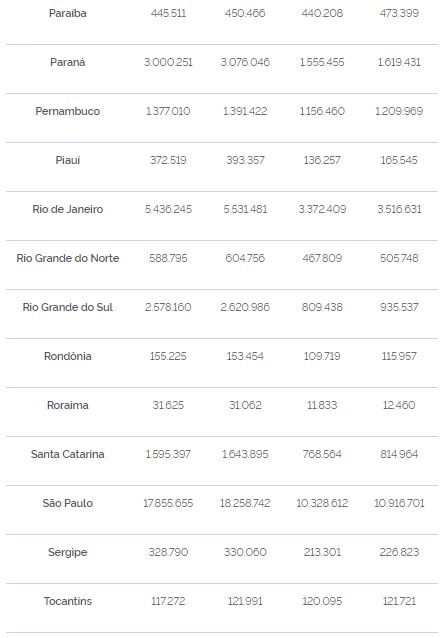Click Paraná value 3.076.046

click(x=245, y=62)
